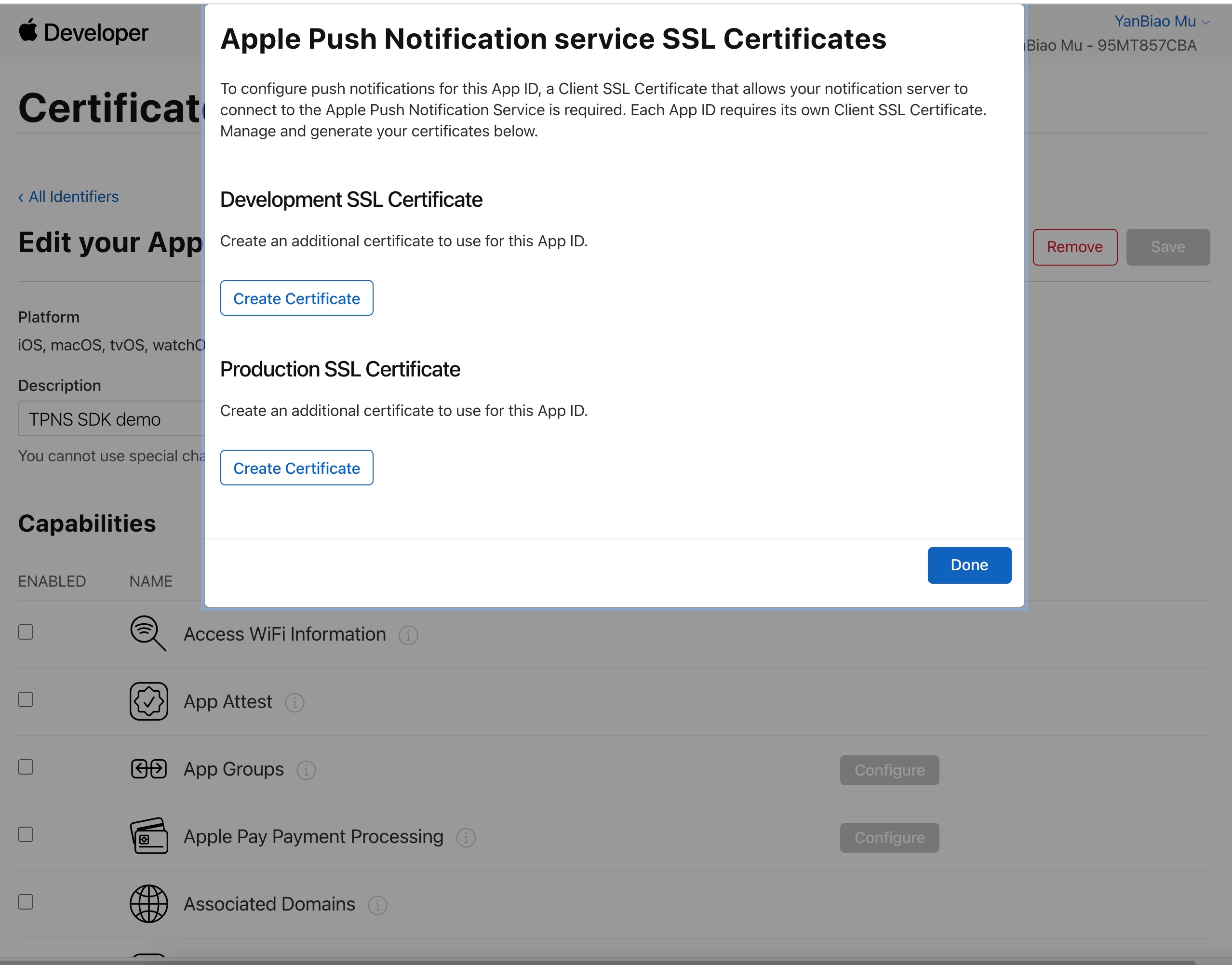The image size is (1232, 965).
Task: Go back to All Identifiers
Action: click(68, 197)
